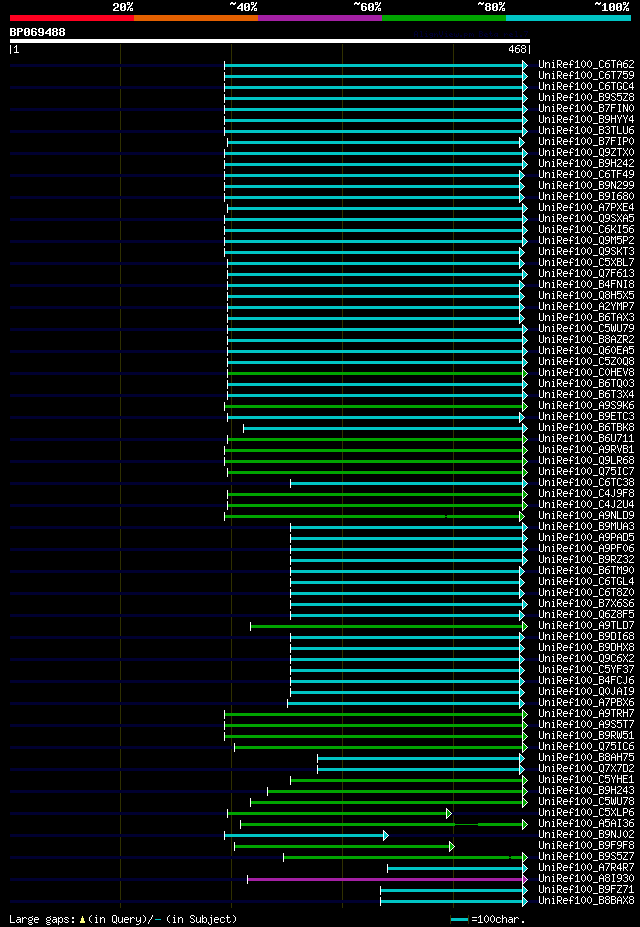640x927 pixels.
Task: Open the UniRef100_B9N299 hit label
Action: (586, 186)
